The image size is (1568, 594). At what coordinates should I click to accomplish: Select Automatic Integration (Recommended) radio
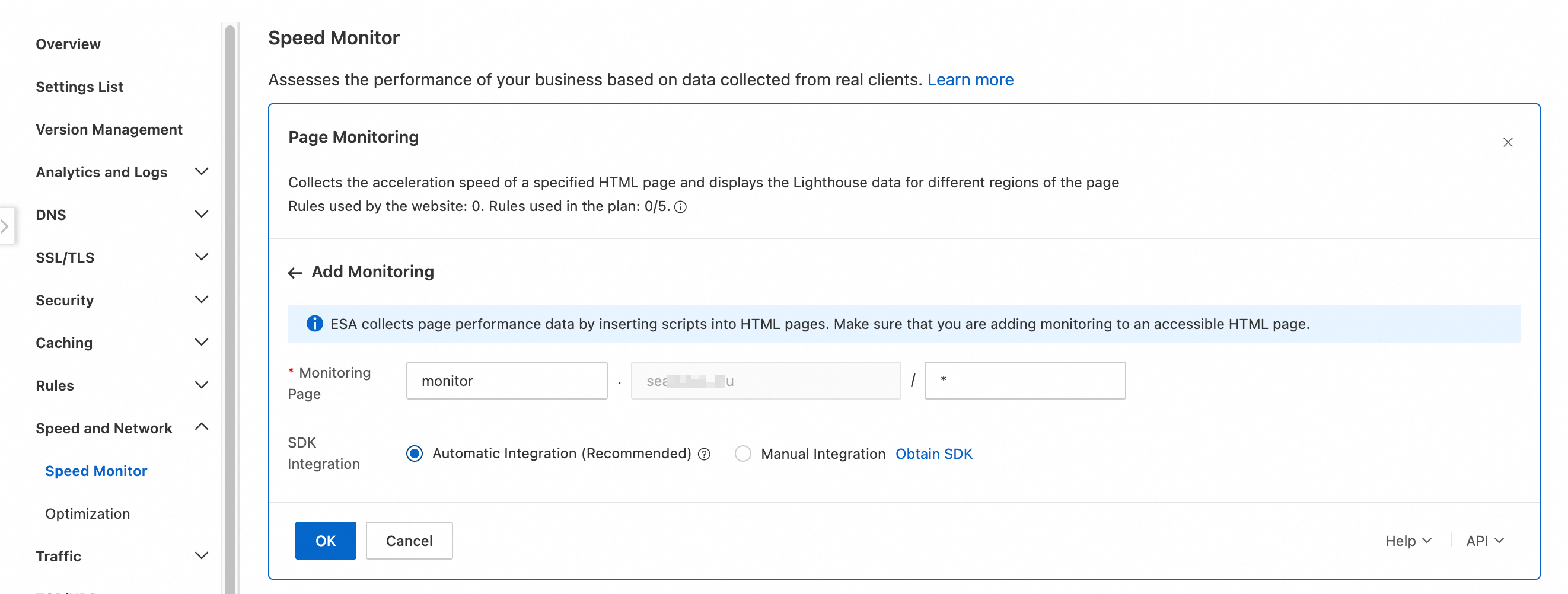(x=415, y=454)
